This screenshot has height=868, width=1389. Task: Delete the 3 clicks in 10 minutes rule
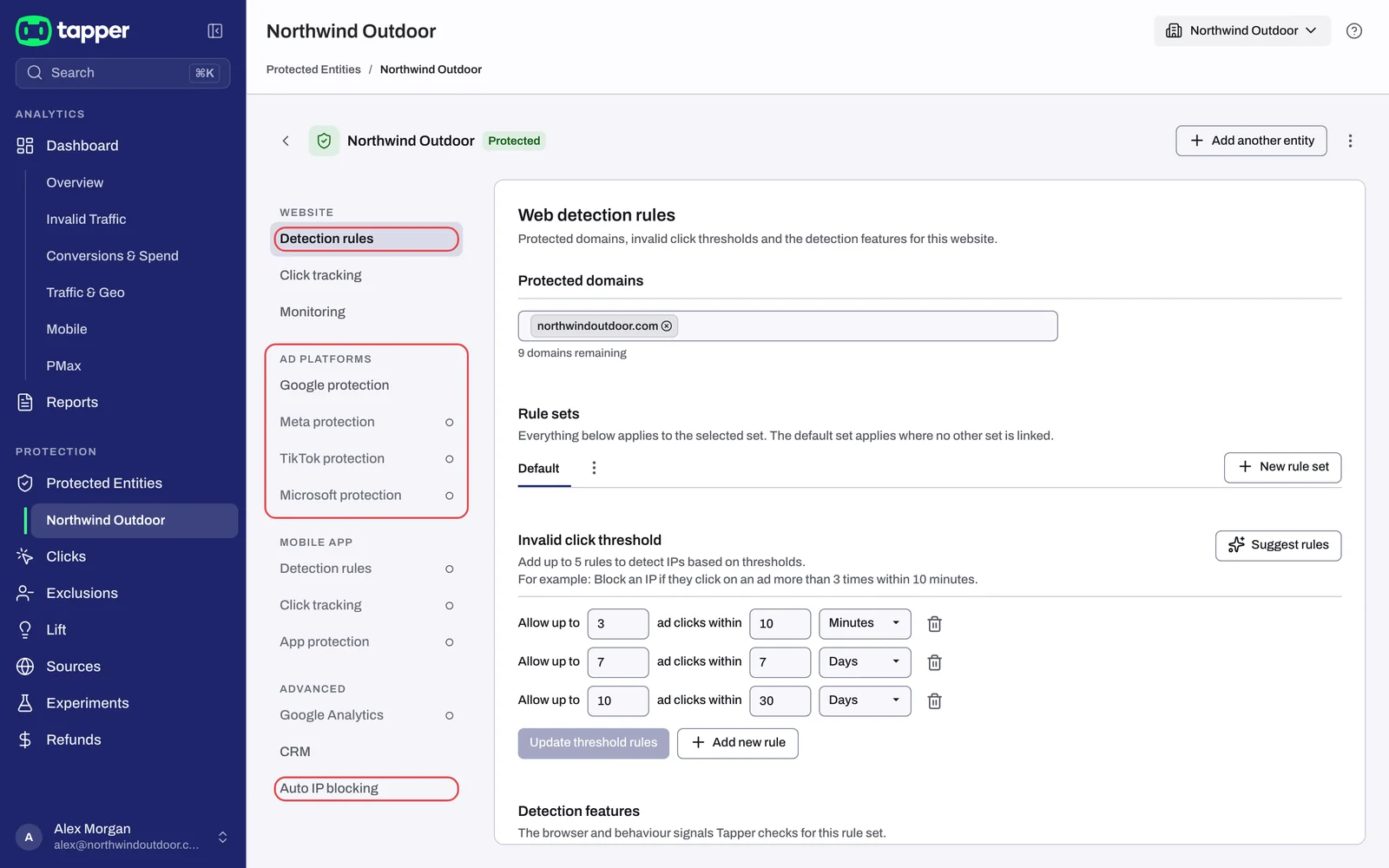pyautogui.click(x=934, y=624)
